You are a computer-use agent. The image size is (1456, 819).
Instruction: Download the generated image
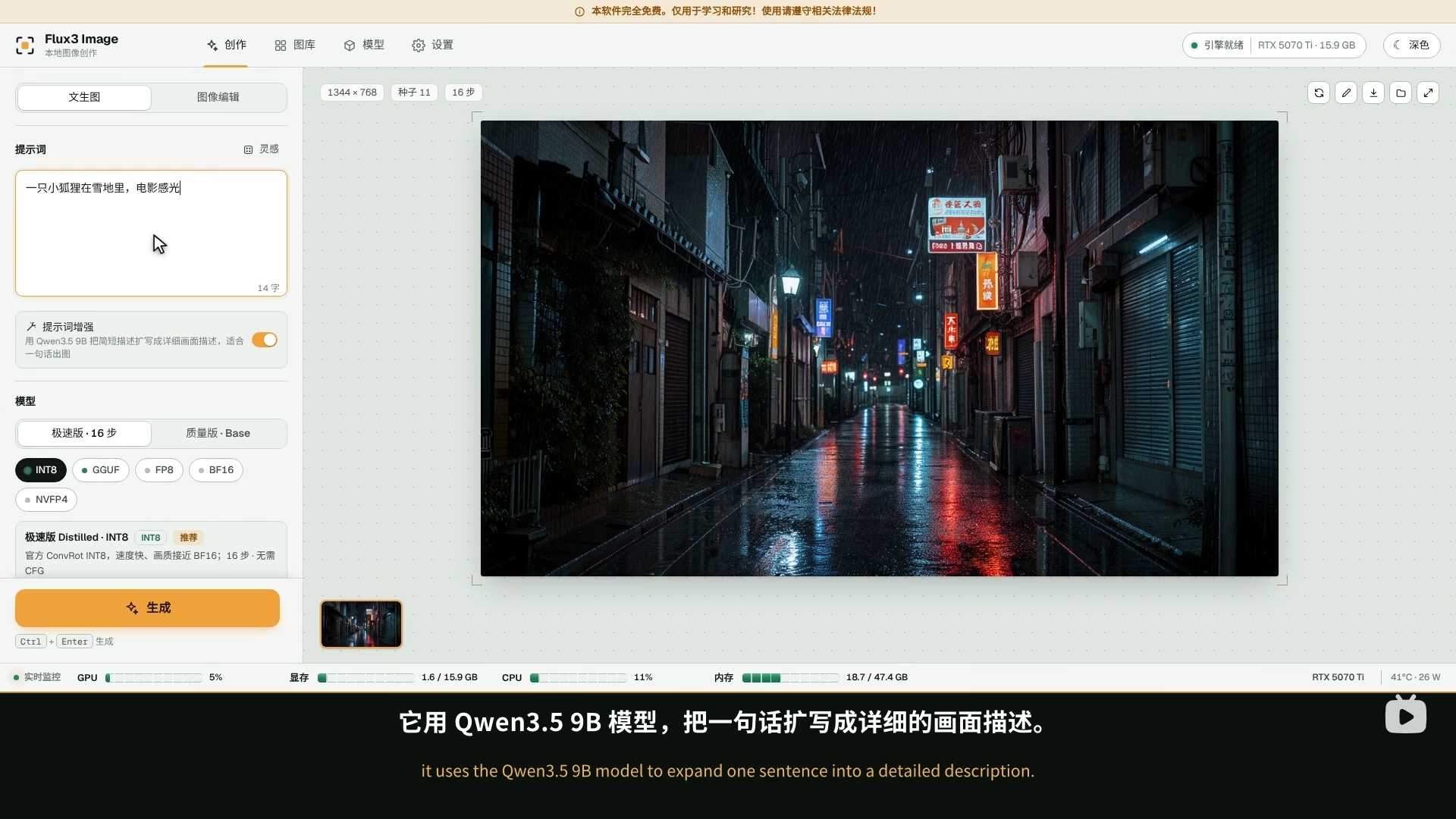[x=1373, y=93]
